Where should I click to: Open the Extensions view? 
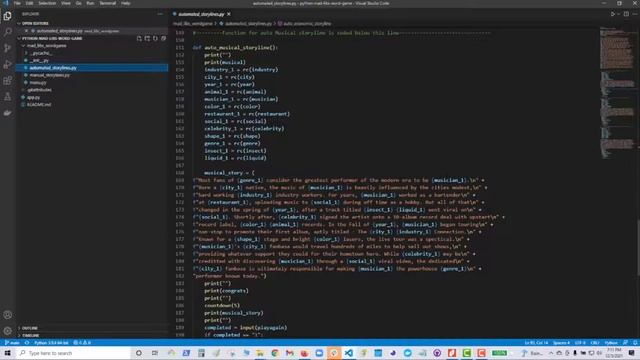point(7,80)
